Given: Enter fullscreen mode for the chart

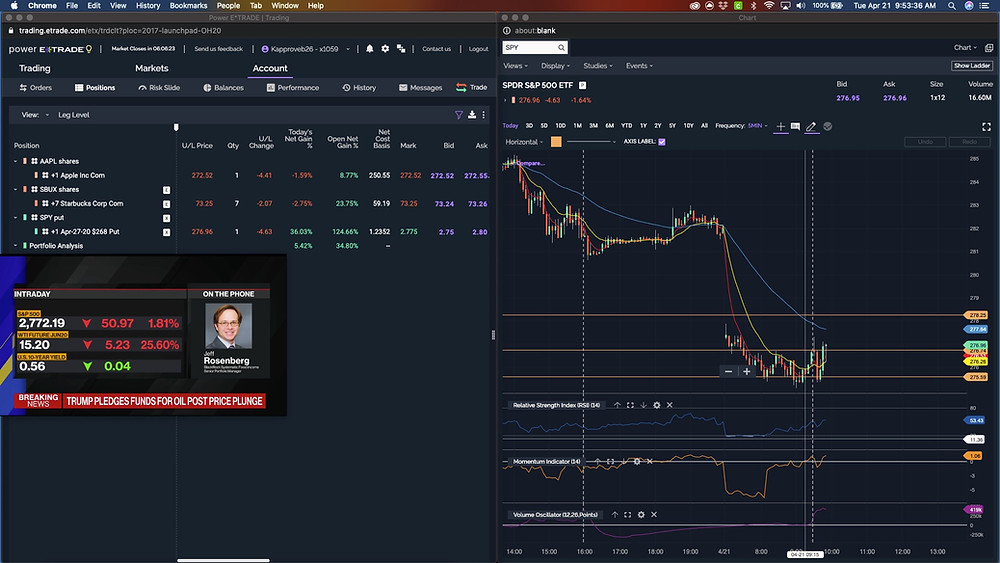Looking at the screenshot, I should click(986, 126).
